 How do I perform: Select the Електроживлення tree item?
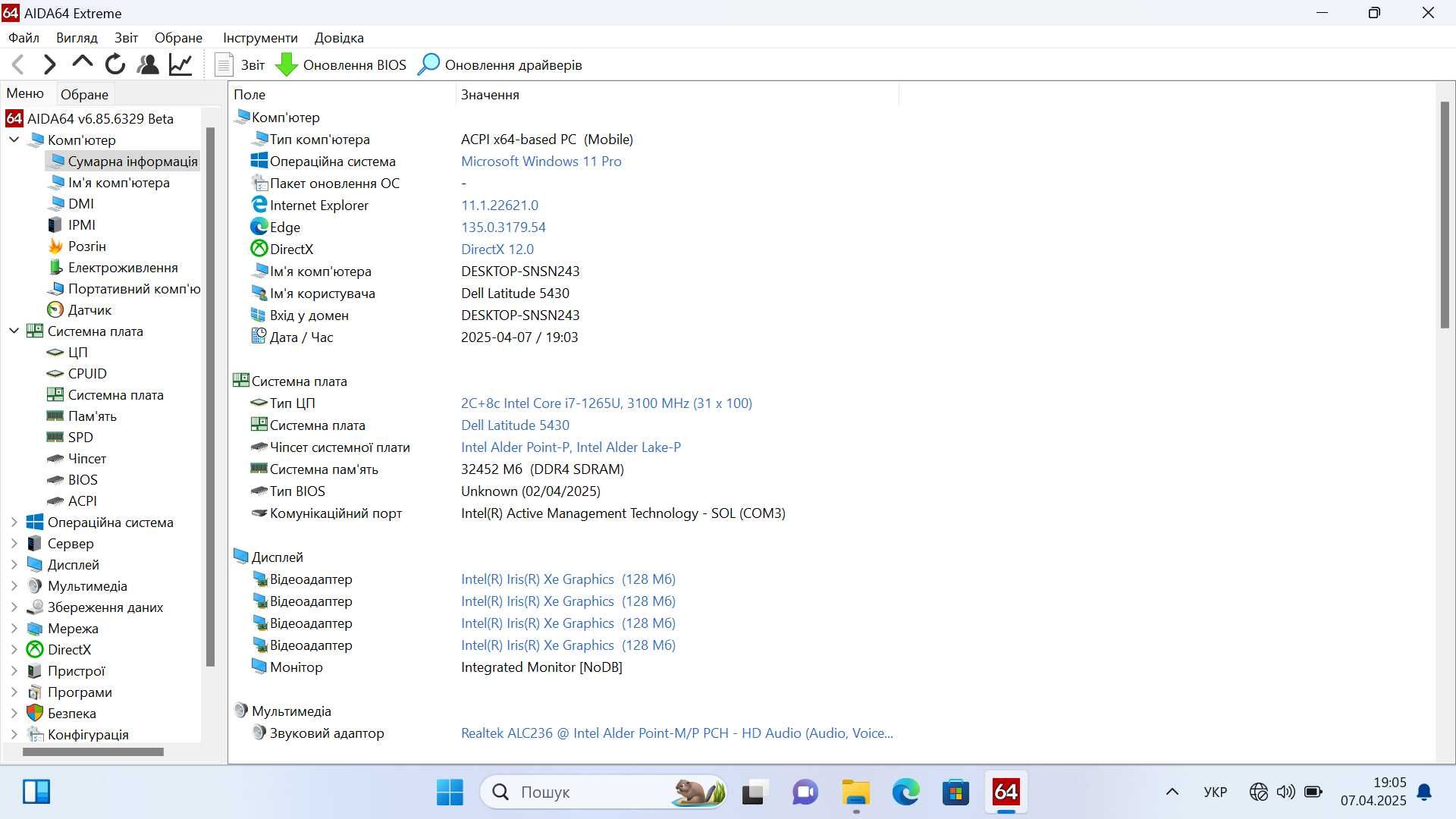113,267
